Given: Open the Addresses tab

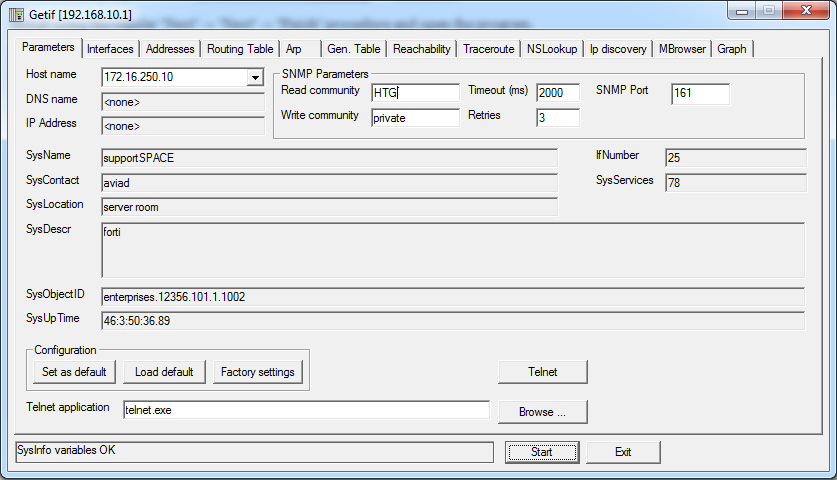Looking at the screenshot, I should [x=170, y=49].
